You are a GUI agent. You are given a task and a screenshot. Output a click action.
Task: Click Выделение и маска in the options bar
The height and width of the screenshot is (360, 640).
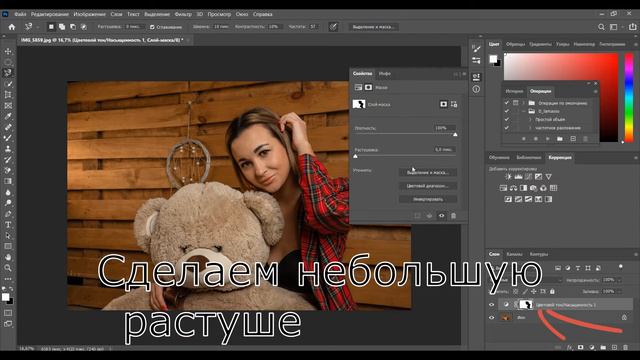[x=373, y=27]
